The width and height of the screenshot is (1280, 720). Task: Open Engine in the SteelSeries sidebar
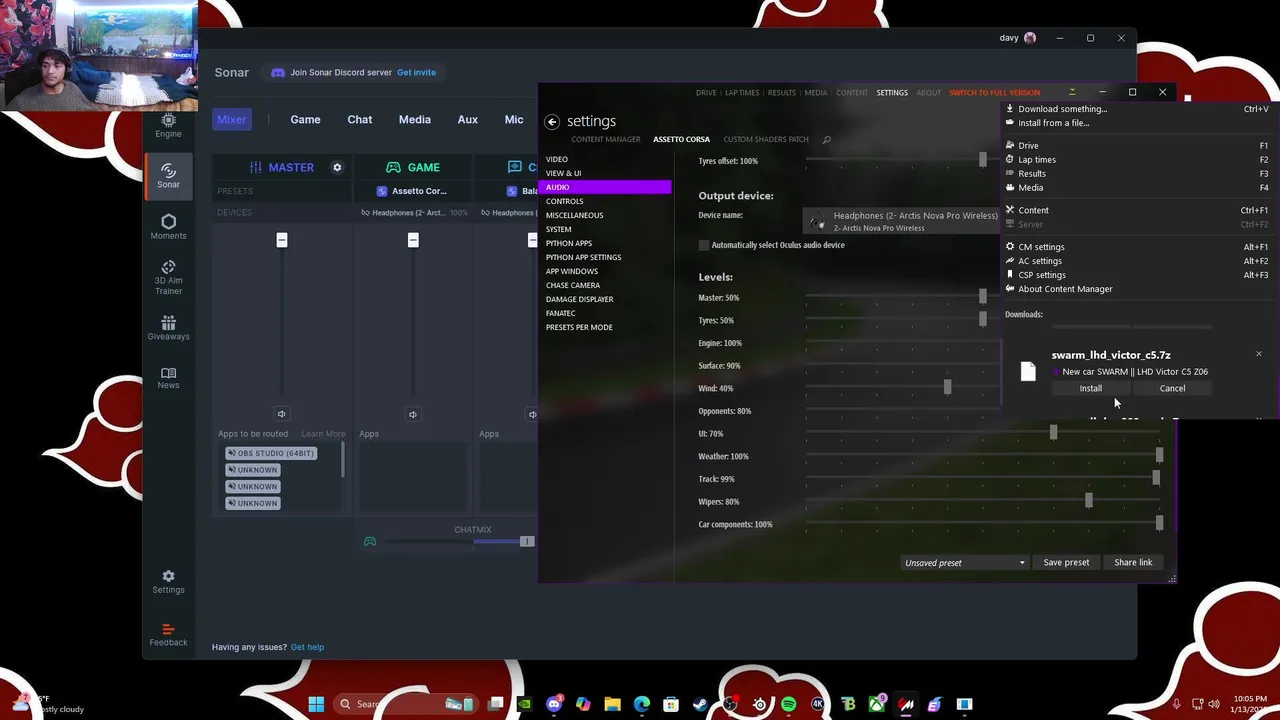[x=168, y=126]
